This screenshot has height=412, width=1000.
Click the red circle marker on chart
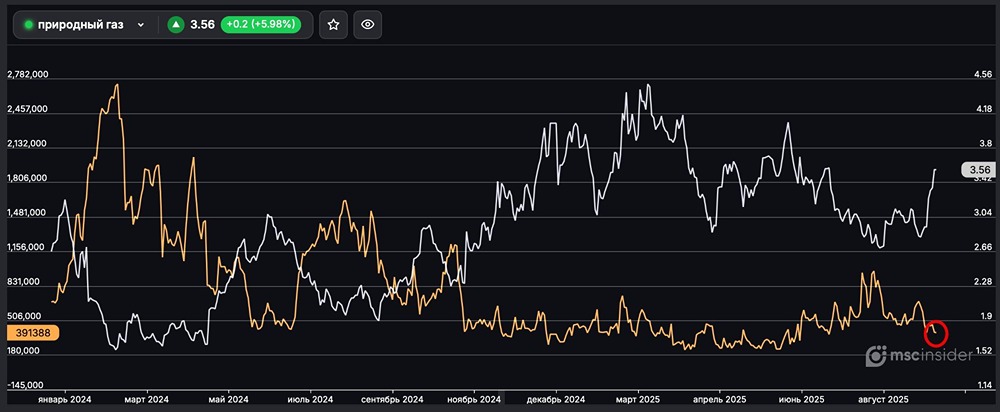[x=937, y=334]
